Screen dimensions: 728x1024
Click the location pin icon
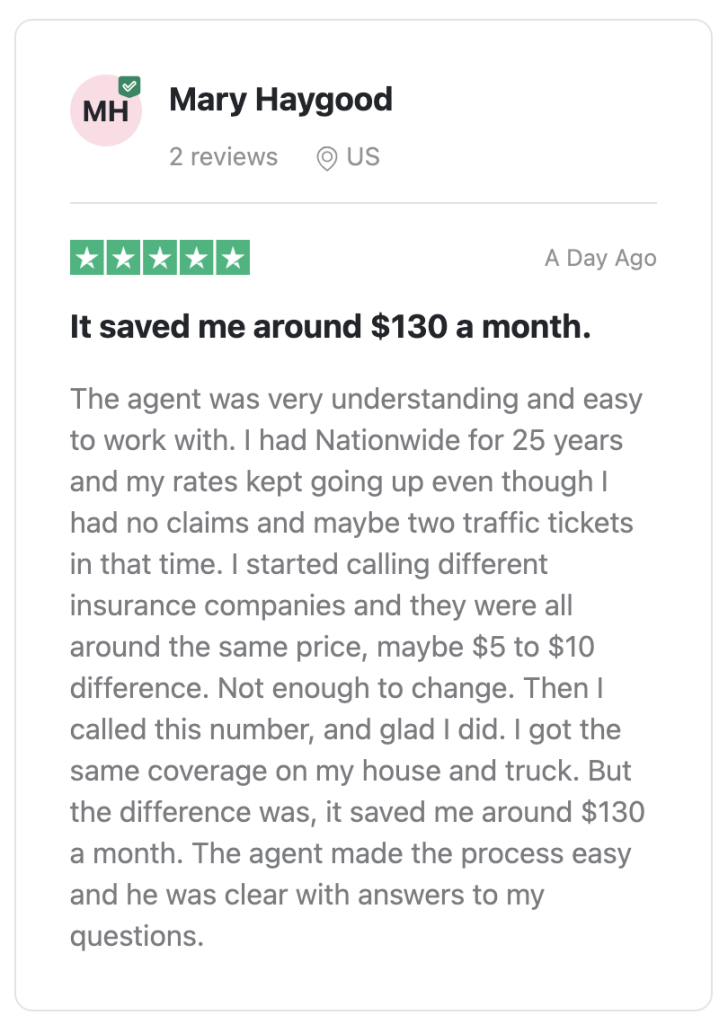326,158
